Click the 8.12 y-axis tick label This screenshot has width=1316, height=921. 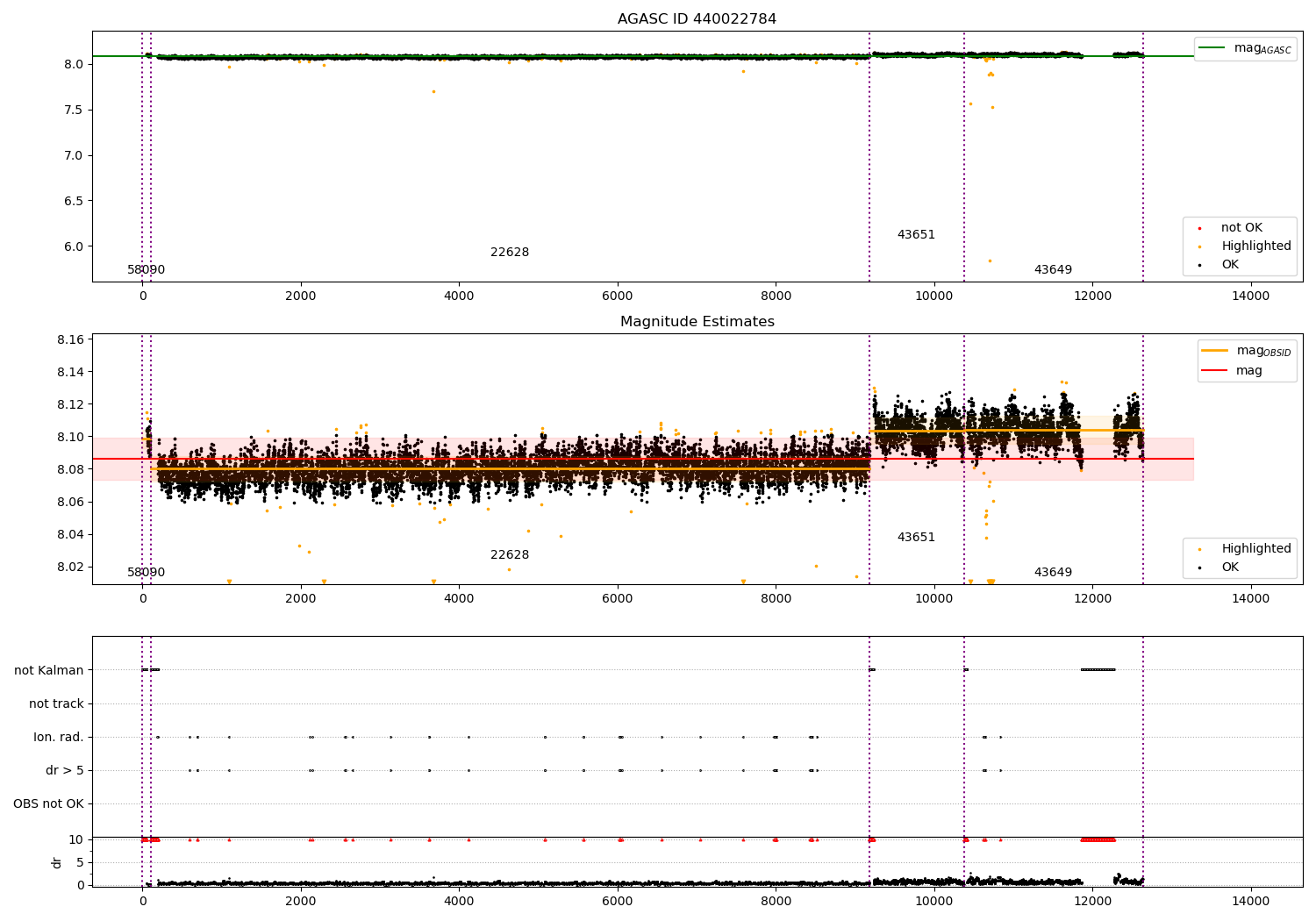70,405
